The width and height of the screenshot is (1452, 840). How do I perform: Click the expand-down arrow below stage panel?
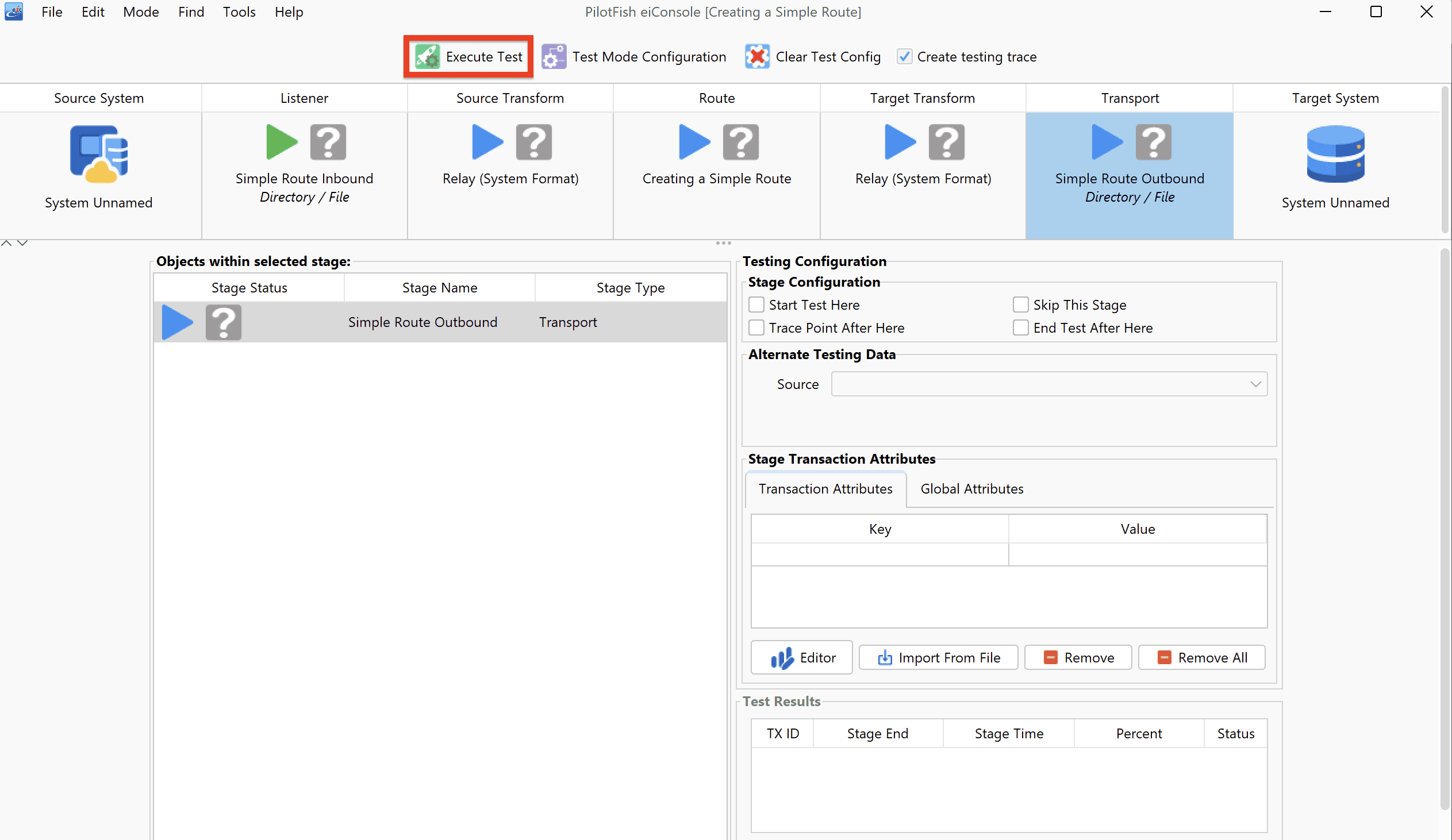pos(22,243)
